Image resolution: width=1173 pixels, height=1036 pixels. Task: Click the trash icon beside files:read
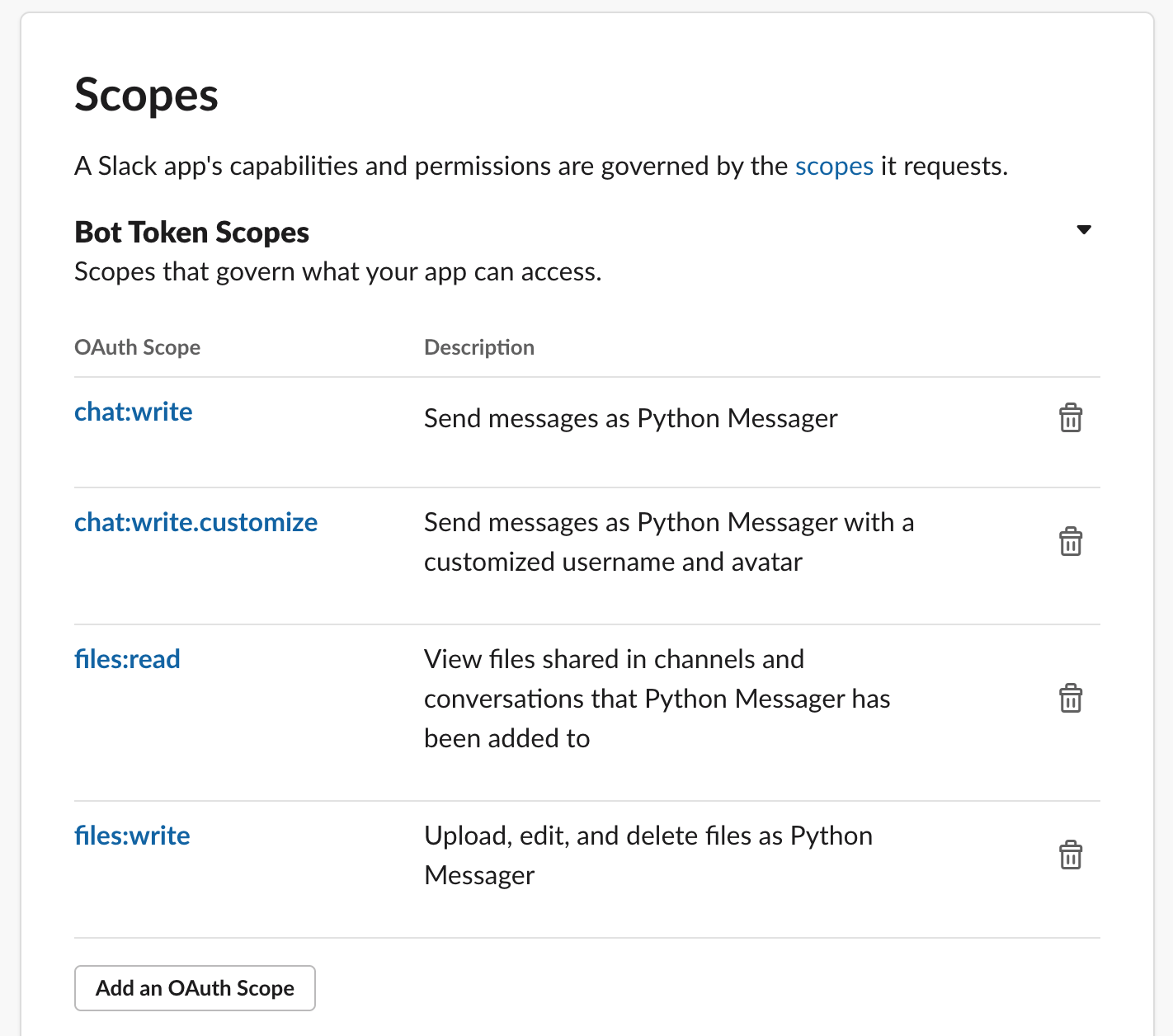click(x=1071, y=699)
